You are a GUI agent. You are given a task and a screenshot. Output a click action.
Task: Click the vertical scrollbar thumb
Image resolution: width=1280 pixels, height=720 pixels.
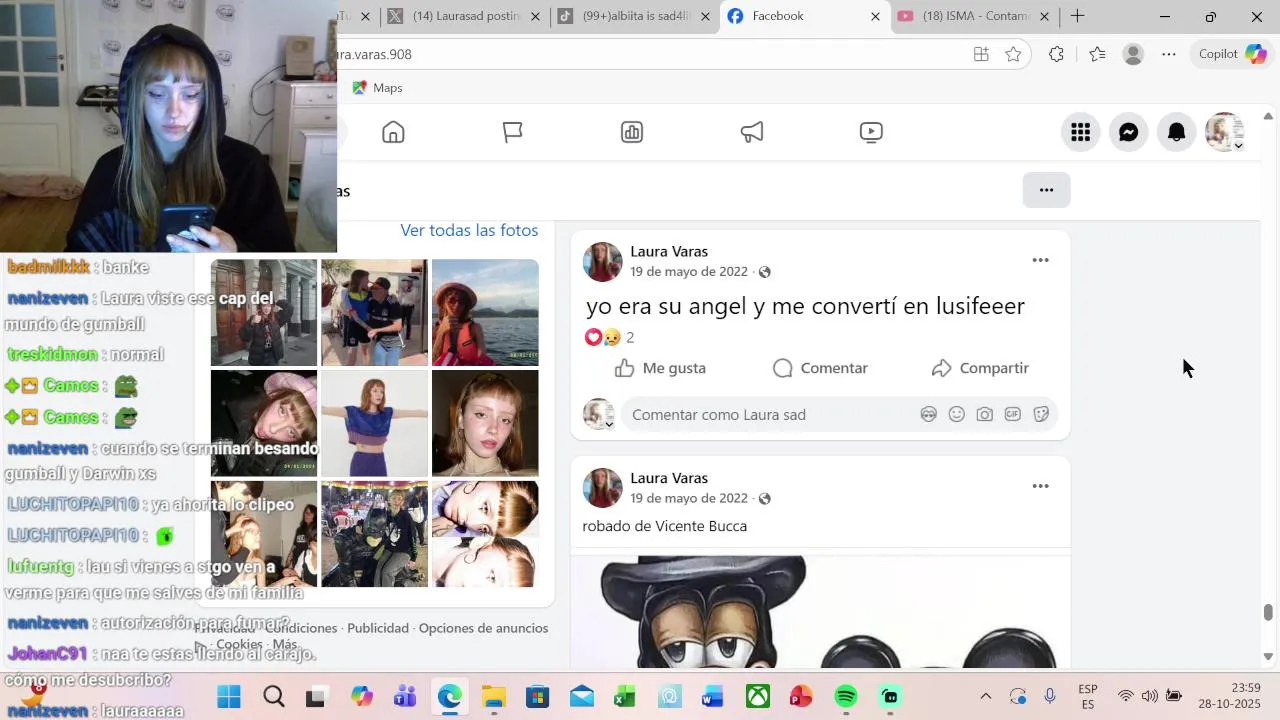[x=1268, y=612]
